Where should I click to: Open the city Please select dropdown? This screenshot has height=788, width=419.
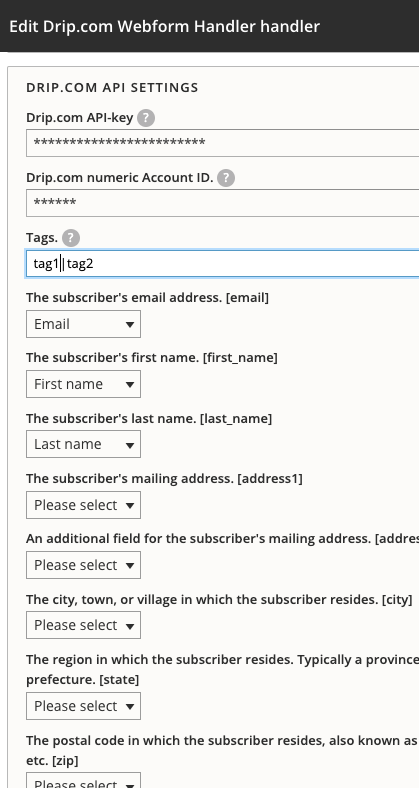[x=83, y=625]
